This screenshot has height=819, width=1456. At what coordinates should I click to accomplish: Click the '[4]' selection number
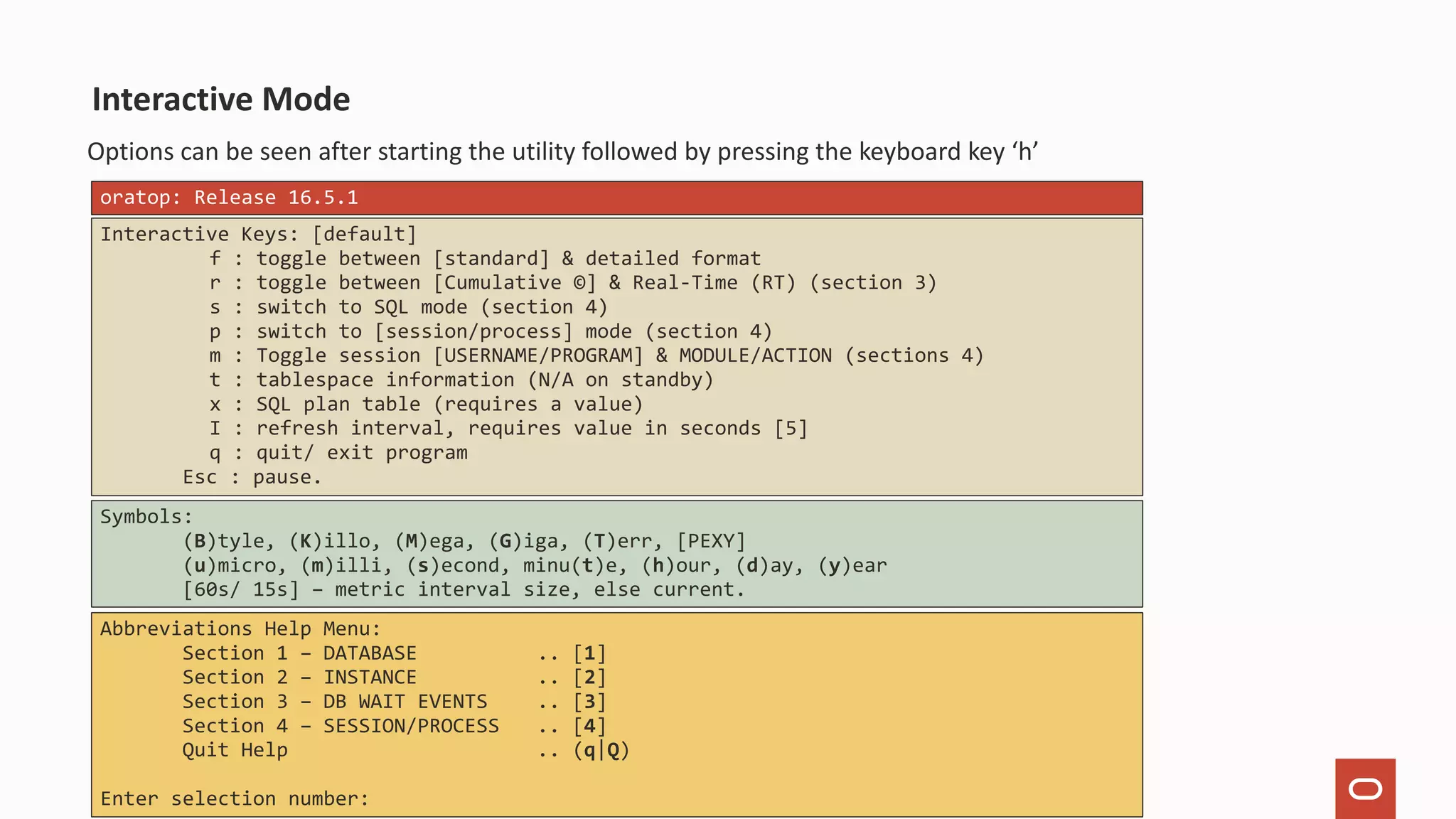pyautogui.click(x=589, y=726)
